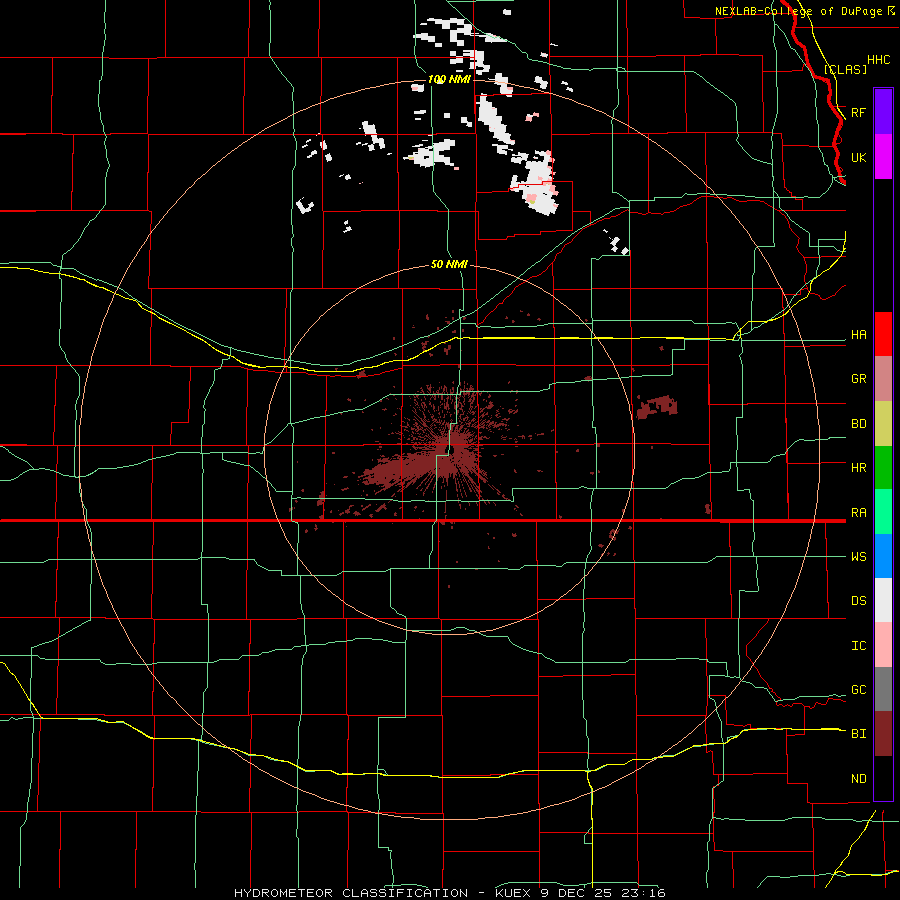Click the Hydrometeor Classification KUEX caption
Viewport: 900px width, 900px height.
click(450, 893)
